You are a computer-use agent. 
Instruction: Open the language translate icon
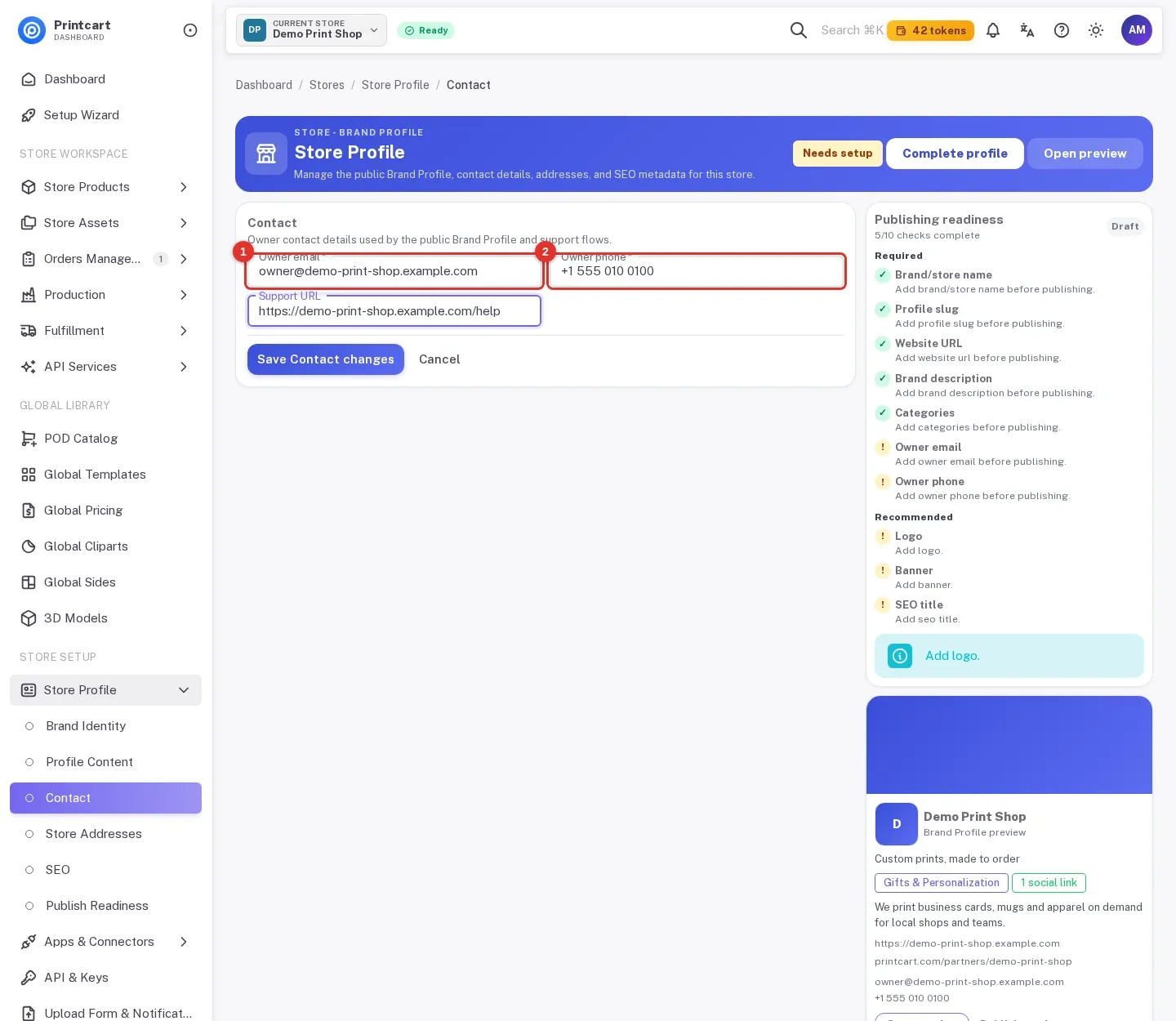(1027, 30)
